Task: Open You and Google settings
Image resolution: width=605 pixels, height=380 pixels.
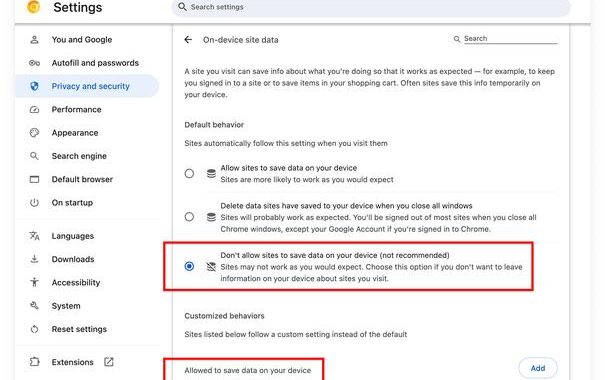Action: pos(82,39)
